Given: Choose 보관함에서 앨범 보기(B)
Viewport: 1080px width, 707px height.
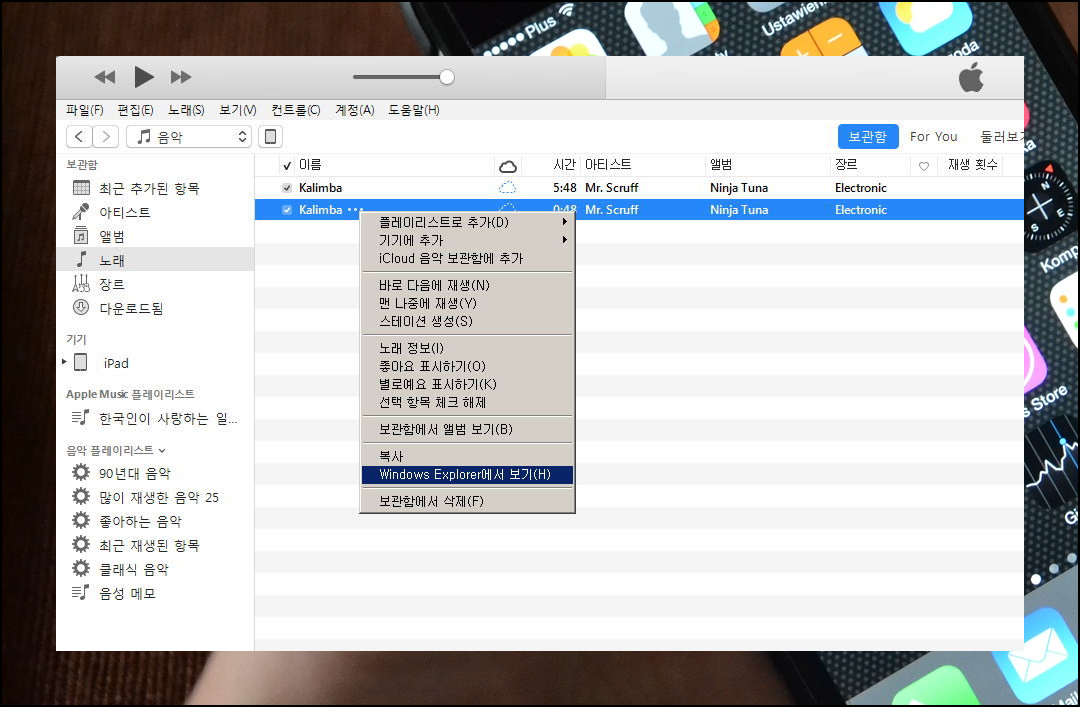Looking at the screenshot, I should coord(468,429).
